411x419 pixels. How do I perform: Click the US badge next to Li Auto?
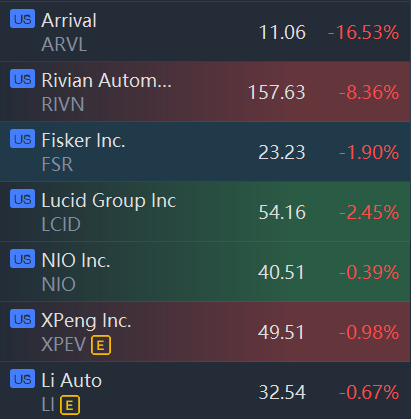coord(22,379)
